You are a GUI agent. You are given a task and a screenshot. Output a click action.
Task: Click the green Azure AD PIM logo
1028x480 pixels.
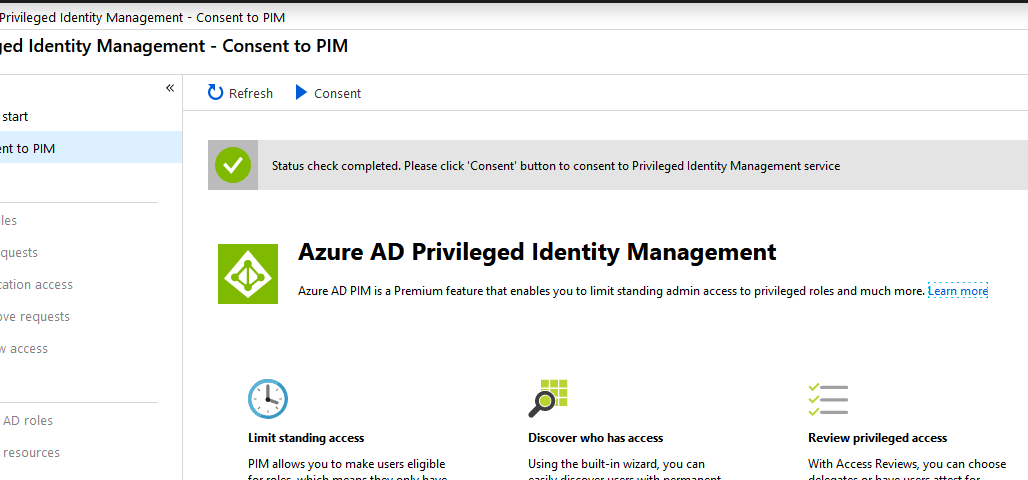click(248, 274)
